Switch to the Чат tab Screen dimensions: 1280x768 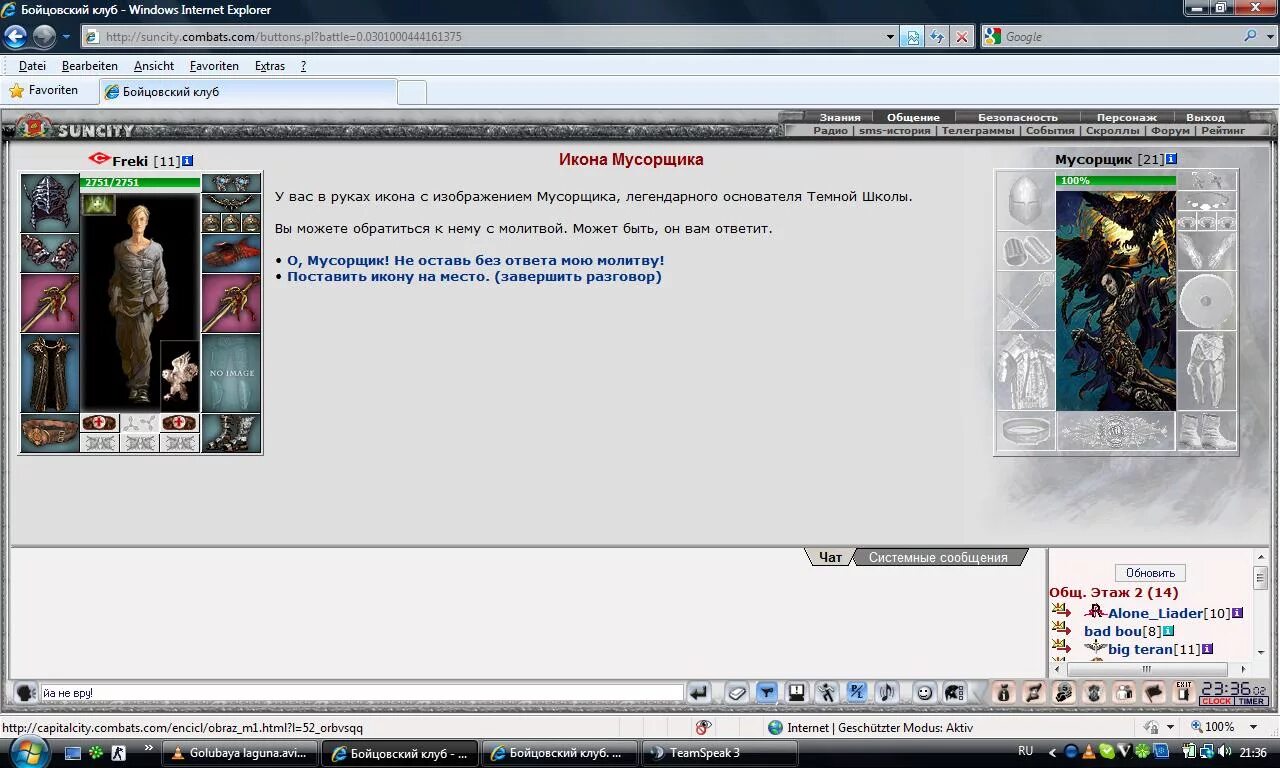click(x=830, y=557)
